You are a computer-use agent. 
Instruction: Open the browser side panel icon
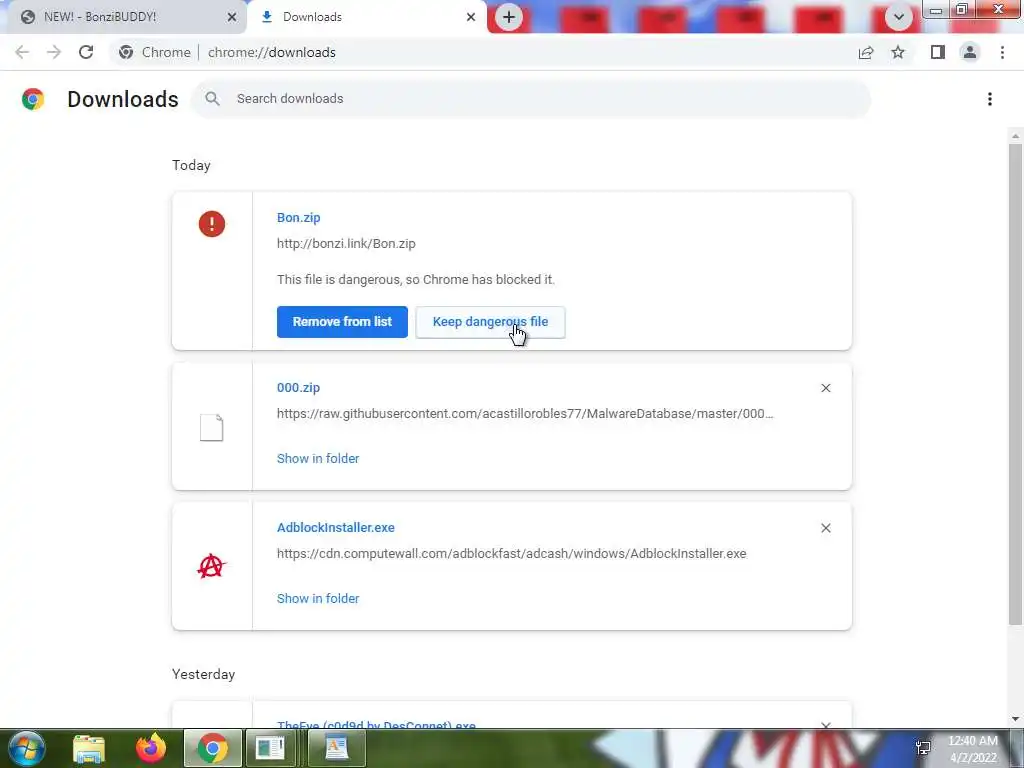click(938, 52)
